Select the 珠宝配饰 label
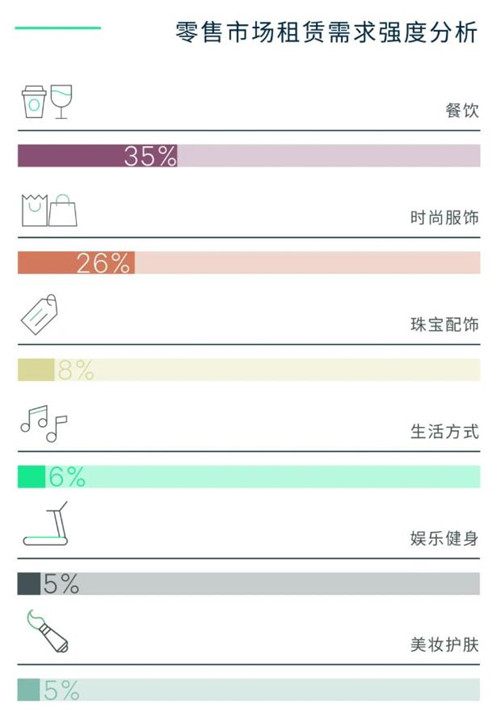This screenshot has width=500, height=712. [445, 325]
